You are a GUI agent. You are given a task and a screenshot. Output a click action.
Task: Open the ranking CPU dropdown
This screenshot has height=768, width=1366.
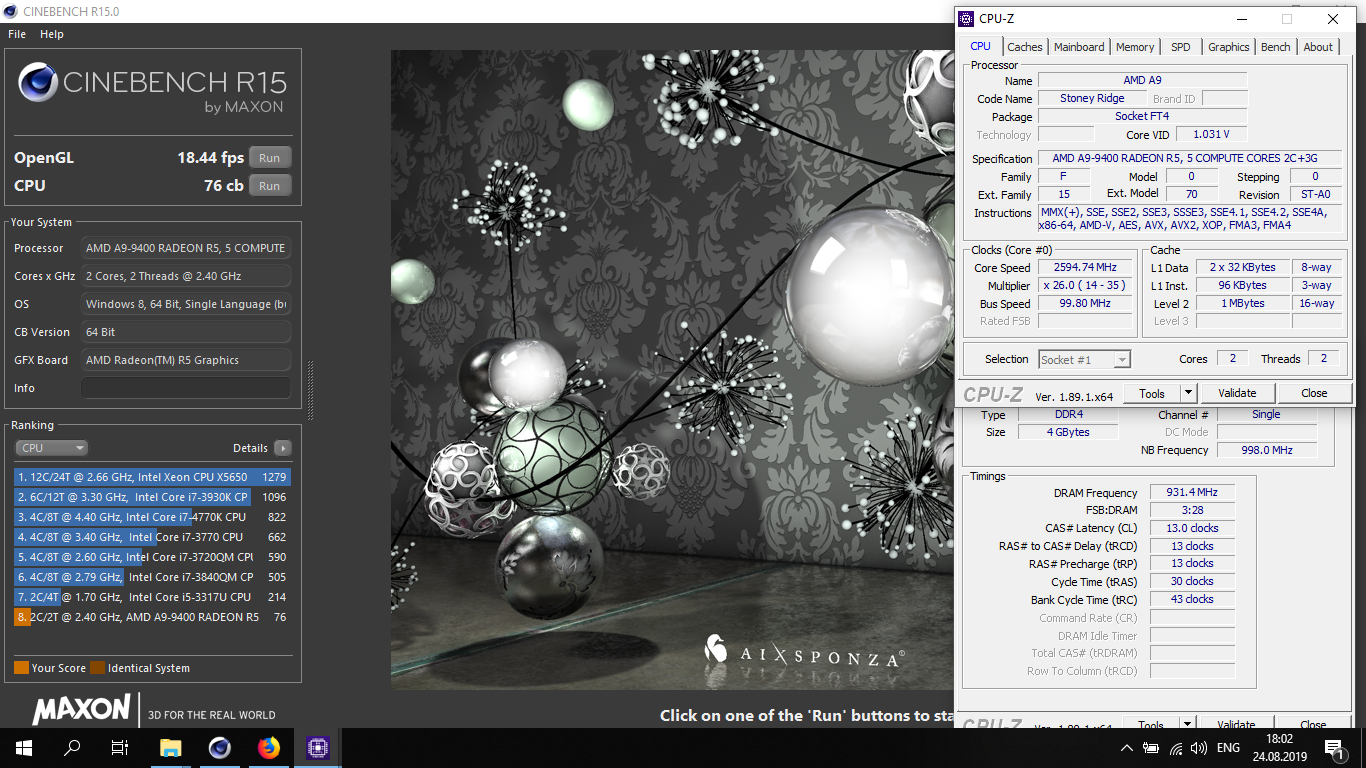[x=51, y=448]
